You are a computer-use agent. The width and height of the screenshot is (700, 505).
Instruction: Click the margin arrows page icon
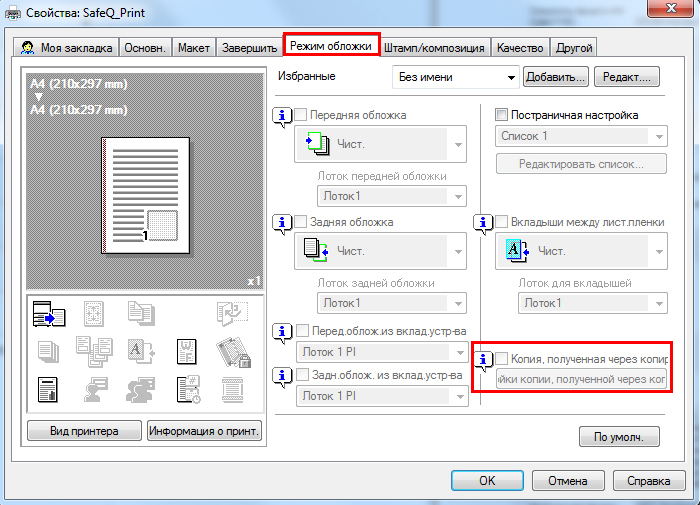94,313
